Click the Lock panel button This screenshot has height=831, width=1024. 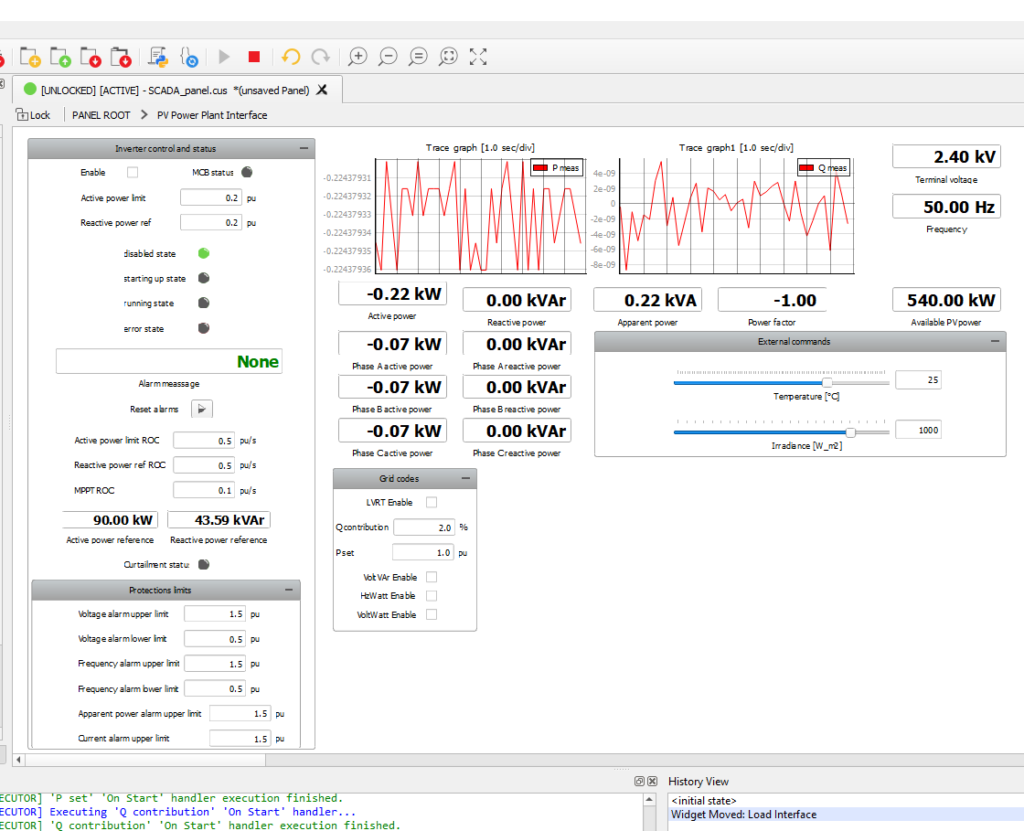click(x=33, y=115)
